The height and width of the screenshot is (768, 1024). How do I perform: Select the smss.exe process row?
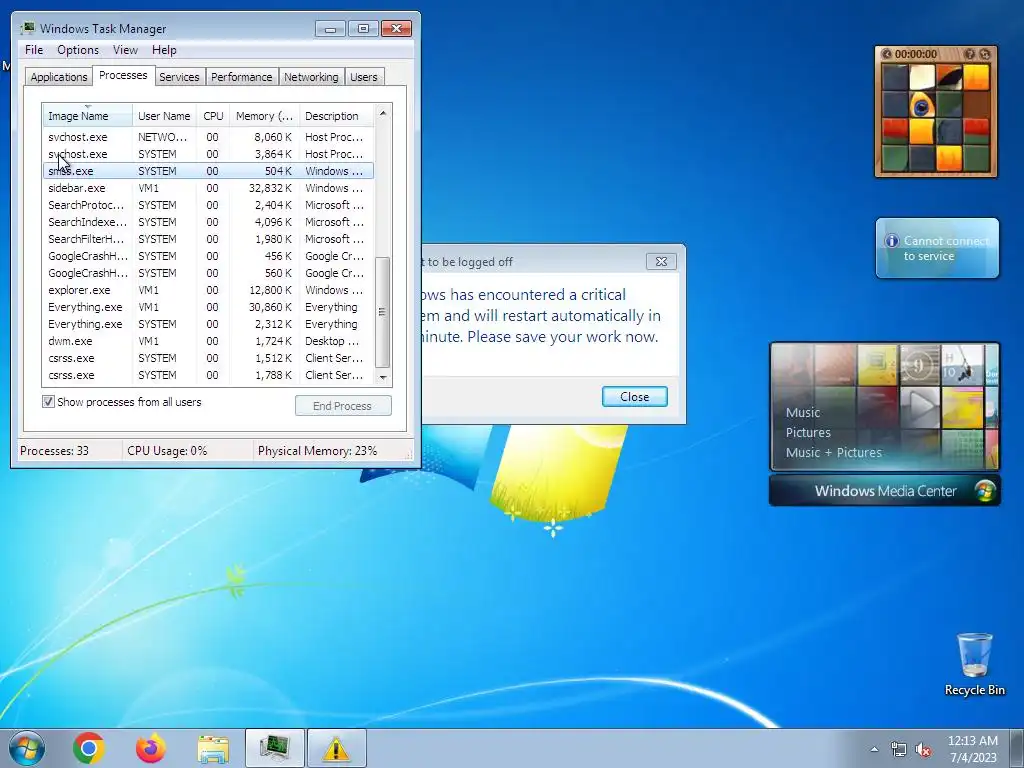[x=208, y=171]
